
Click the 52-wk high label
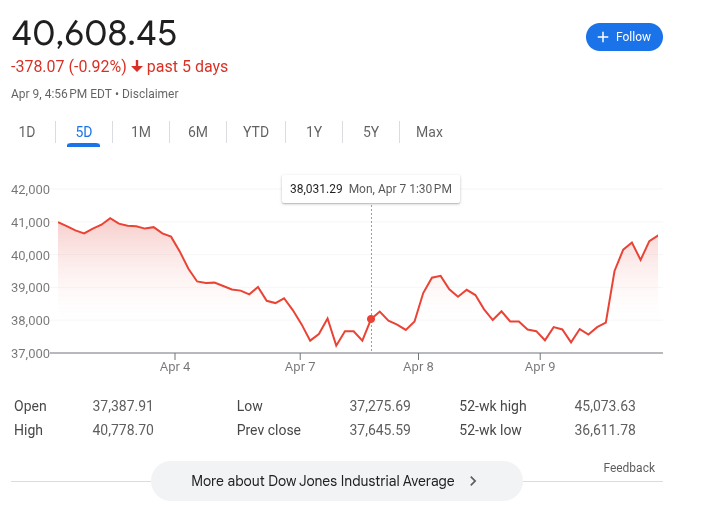point(493,406)
